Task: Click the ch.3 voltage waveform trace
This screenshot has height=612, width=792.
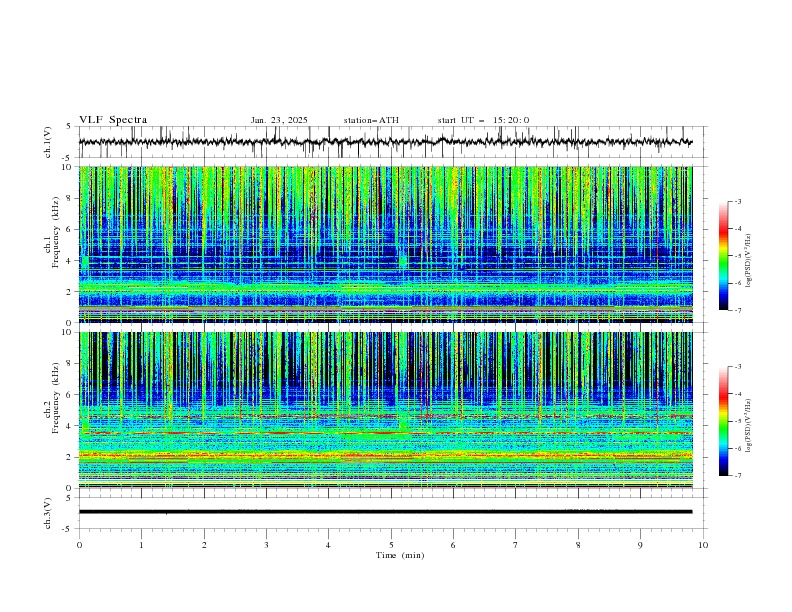Action: pyautogui.click(x=385, y=512)
